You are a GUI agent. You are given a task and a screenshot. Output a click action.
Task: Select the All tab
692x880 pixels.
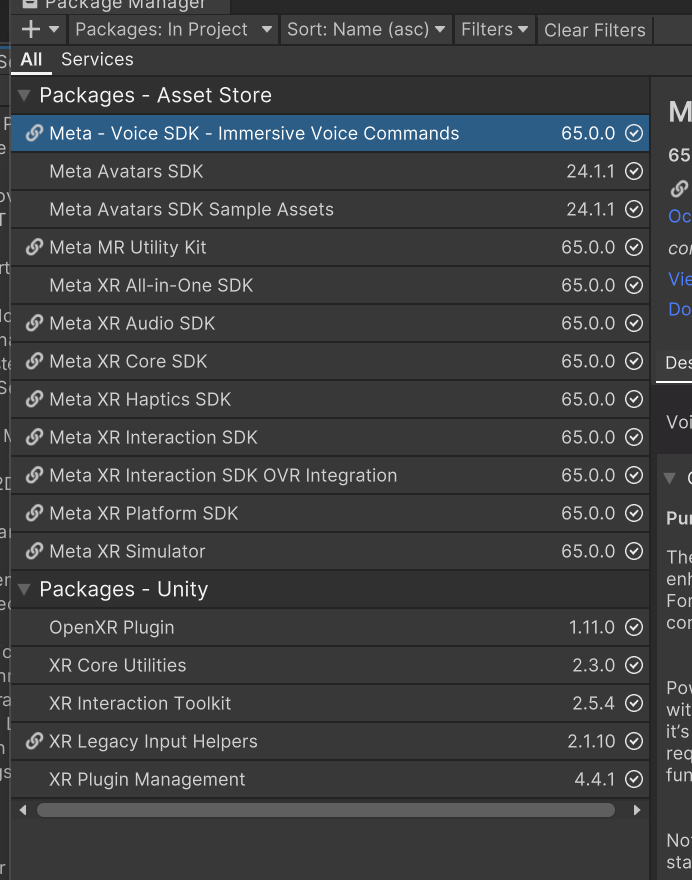pos(31,59)
